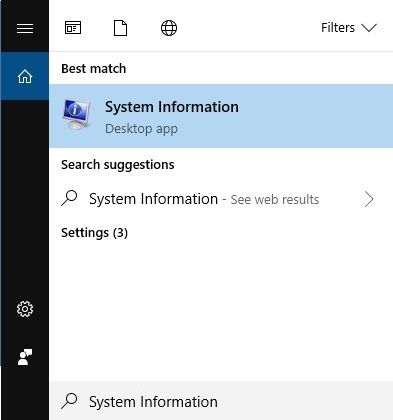Click the magnifier icon in search box
This screenshot has width=393, height=420.
tap(69, 401)
